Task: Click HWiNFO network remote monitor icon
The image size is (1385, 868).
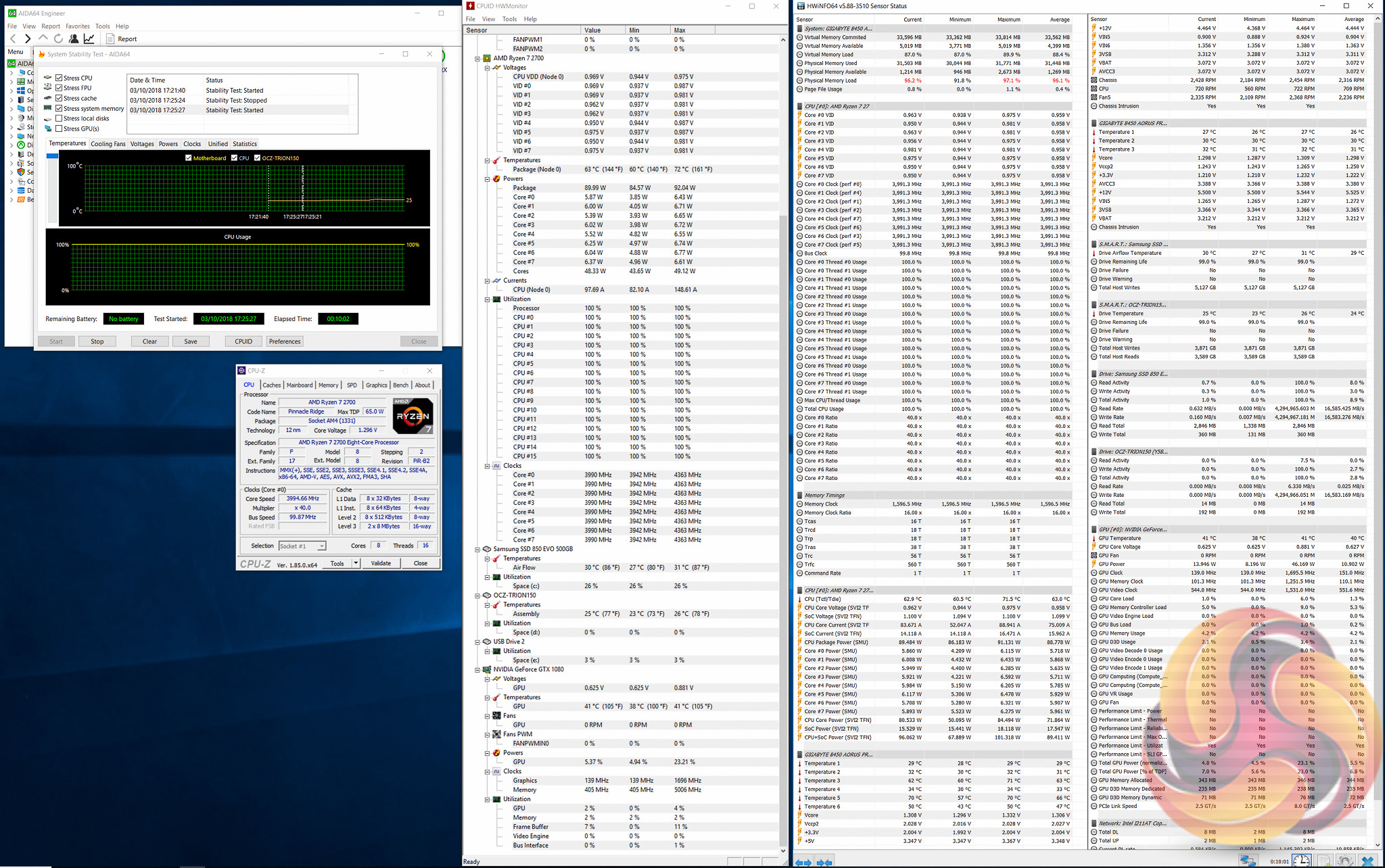Action: tap(1247, 861)
